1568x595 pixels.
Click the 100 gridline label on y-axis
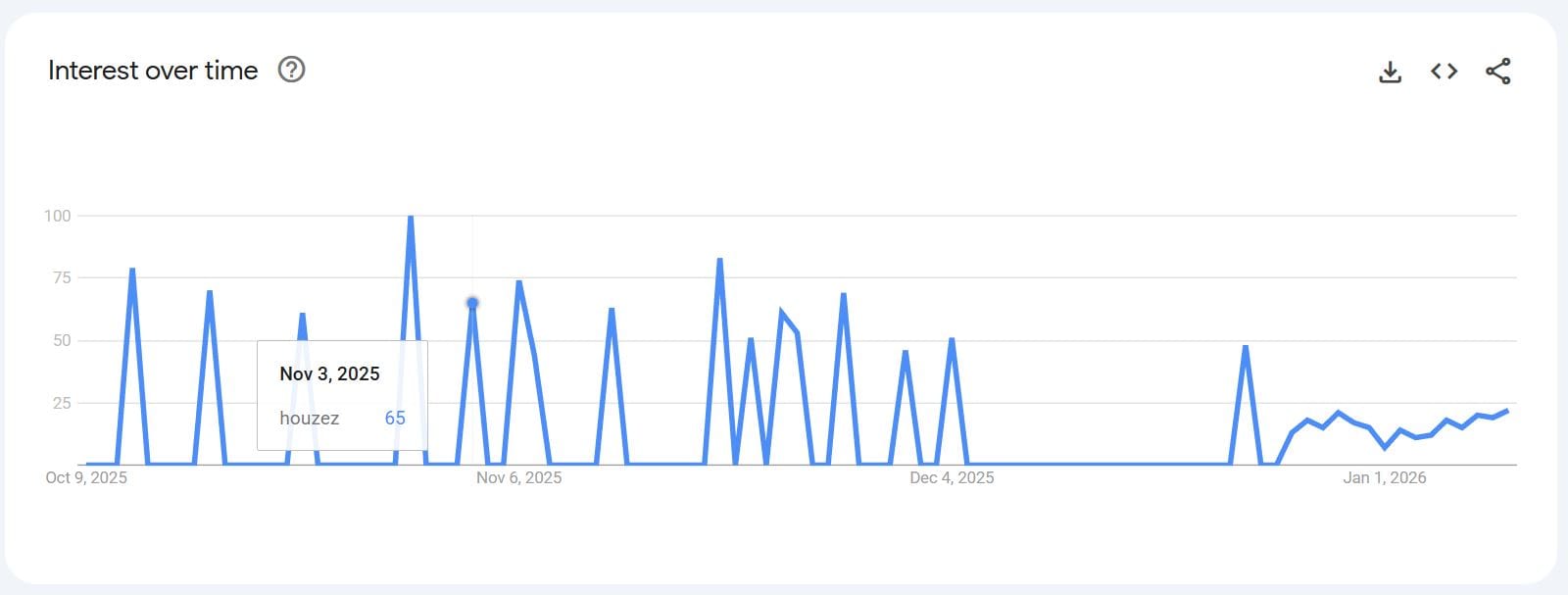pos(59,215)
